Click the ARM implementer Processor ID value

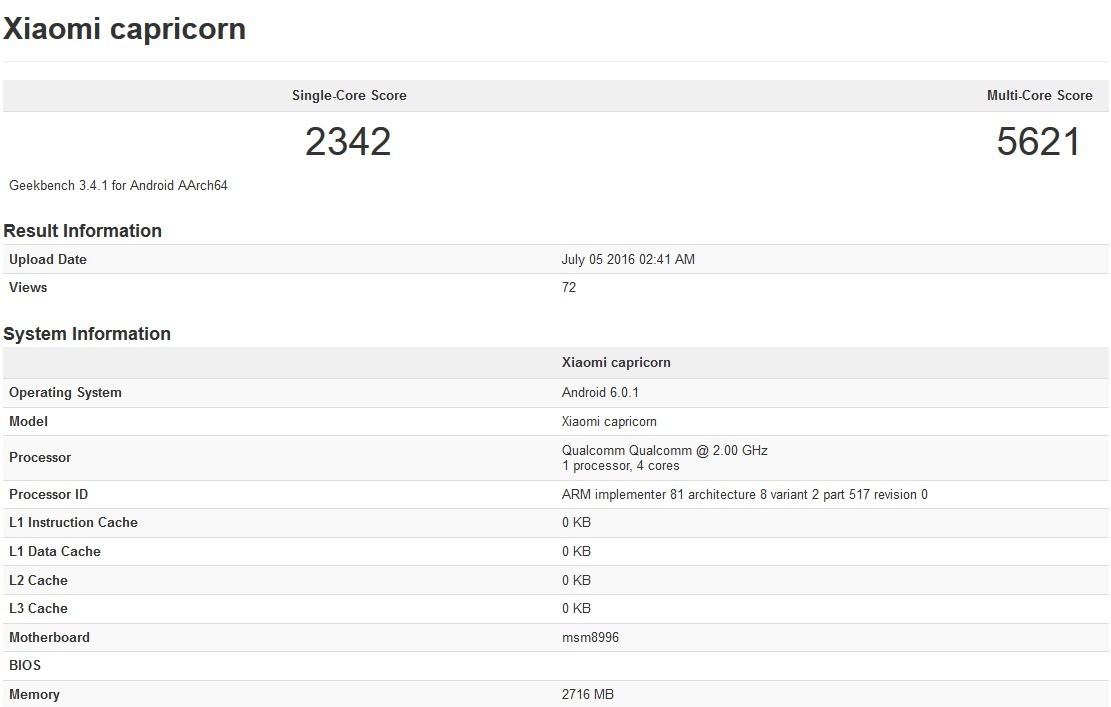pos(744,495)
